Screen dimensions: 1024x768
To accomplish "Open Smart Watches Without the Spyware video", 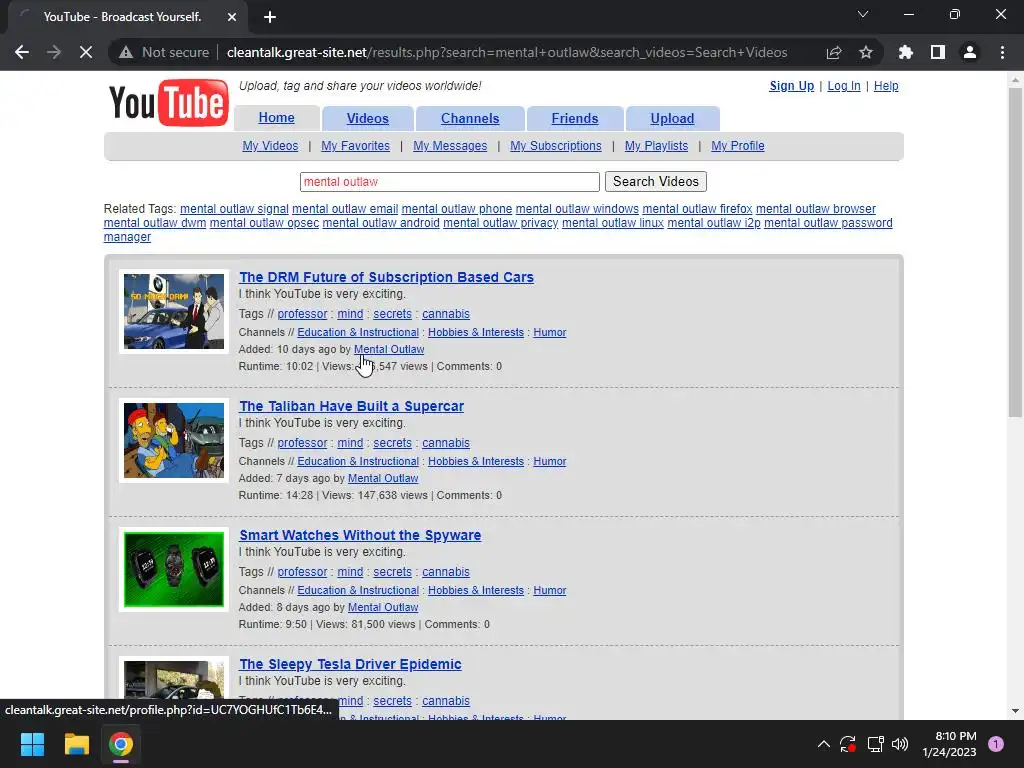I will 360,535.
